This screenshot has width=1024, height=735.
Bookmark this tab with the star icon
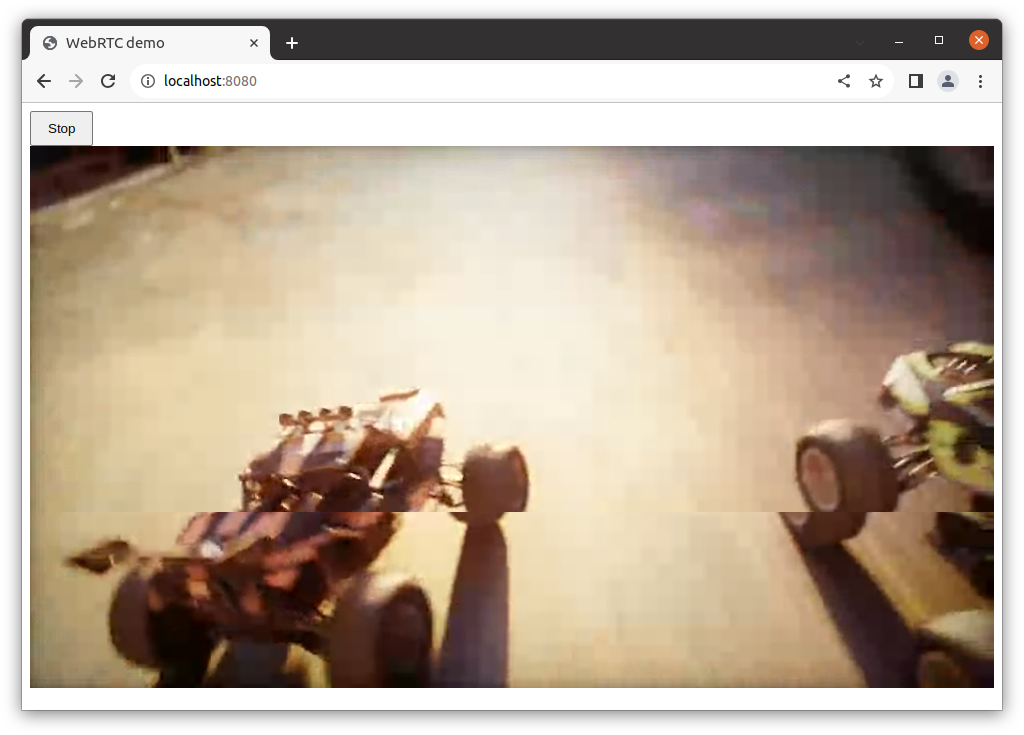876,81
